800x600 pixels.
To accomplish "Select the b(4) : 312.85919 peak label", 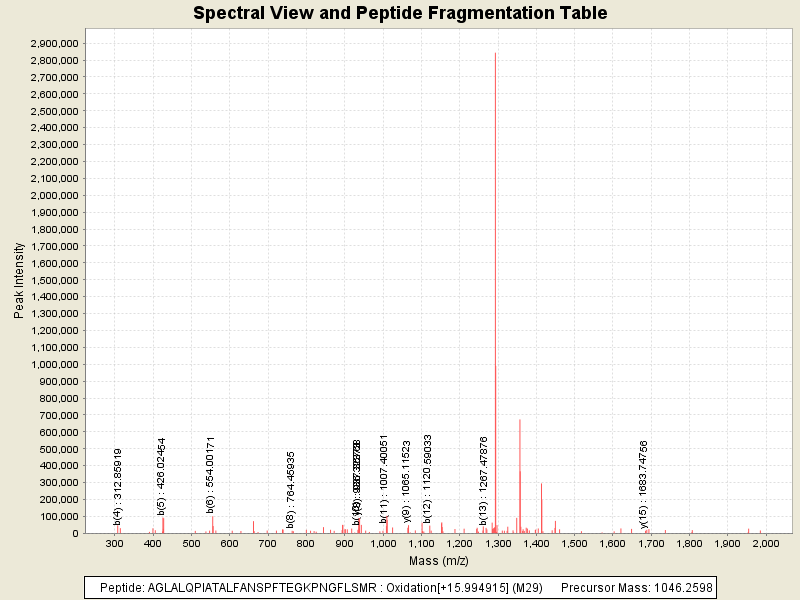I will 118,486.
